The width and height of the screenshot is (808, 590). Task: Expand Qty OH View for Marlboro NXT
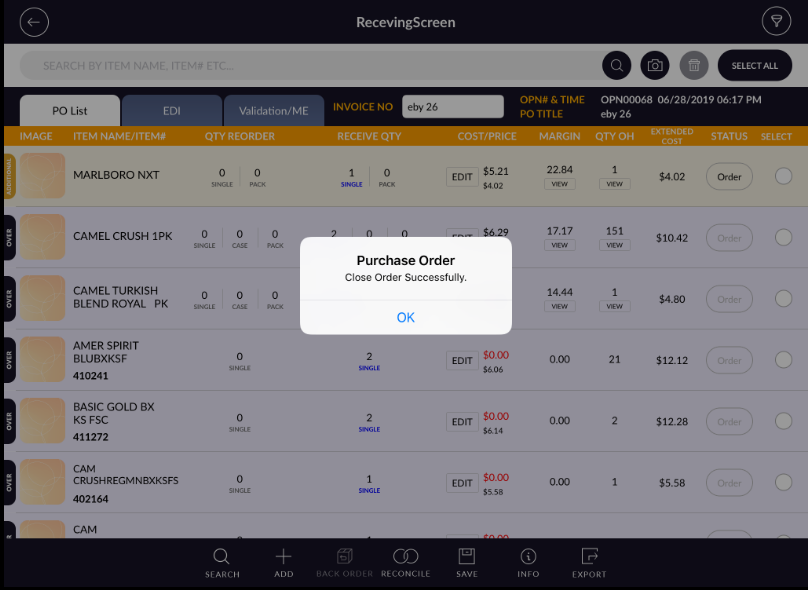[614, 184]
